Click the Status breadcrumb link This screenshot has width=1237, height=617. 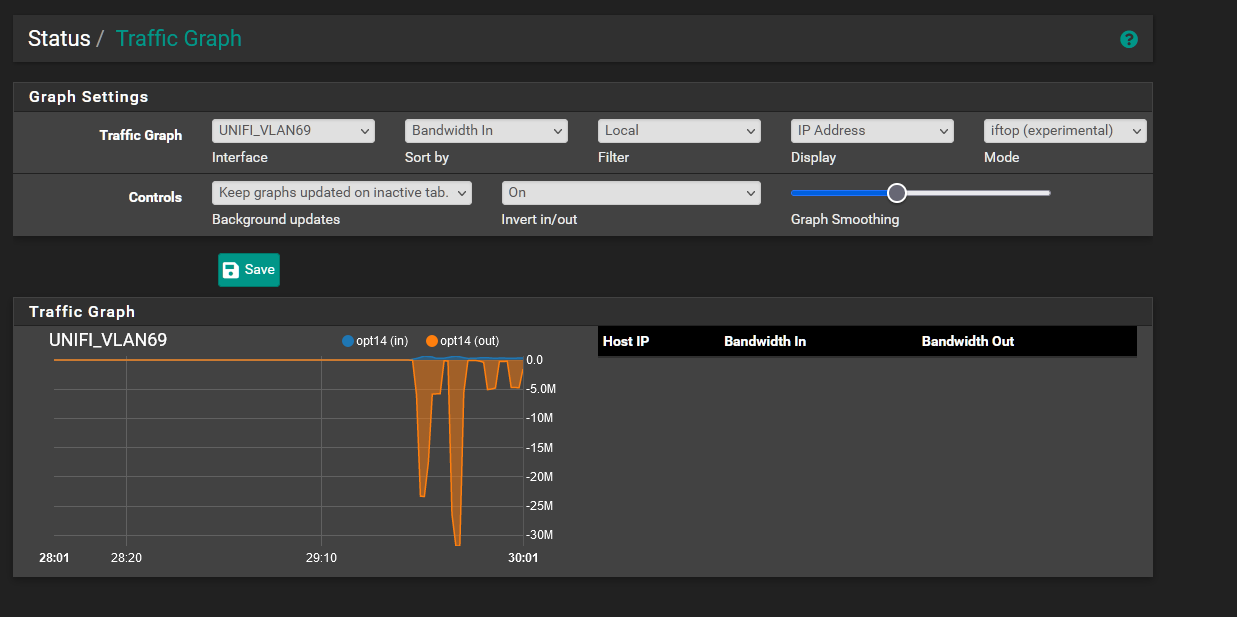(59, 39)
